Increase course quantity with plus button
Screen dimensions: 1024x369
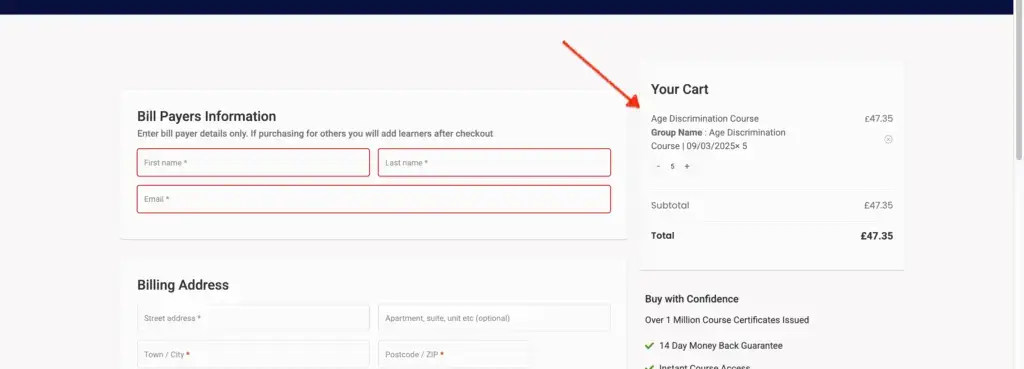686,167
